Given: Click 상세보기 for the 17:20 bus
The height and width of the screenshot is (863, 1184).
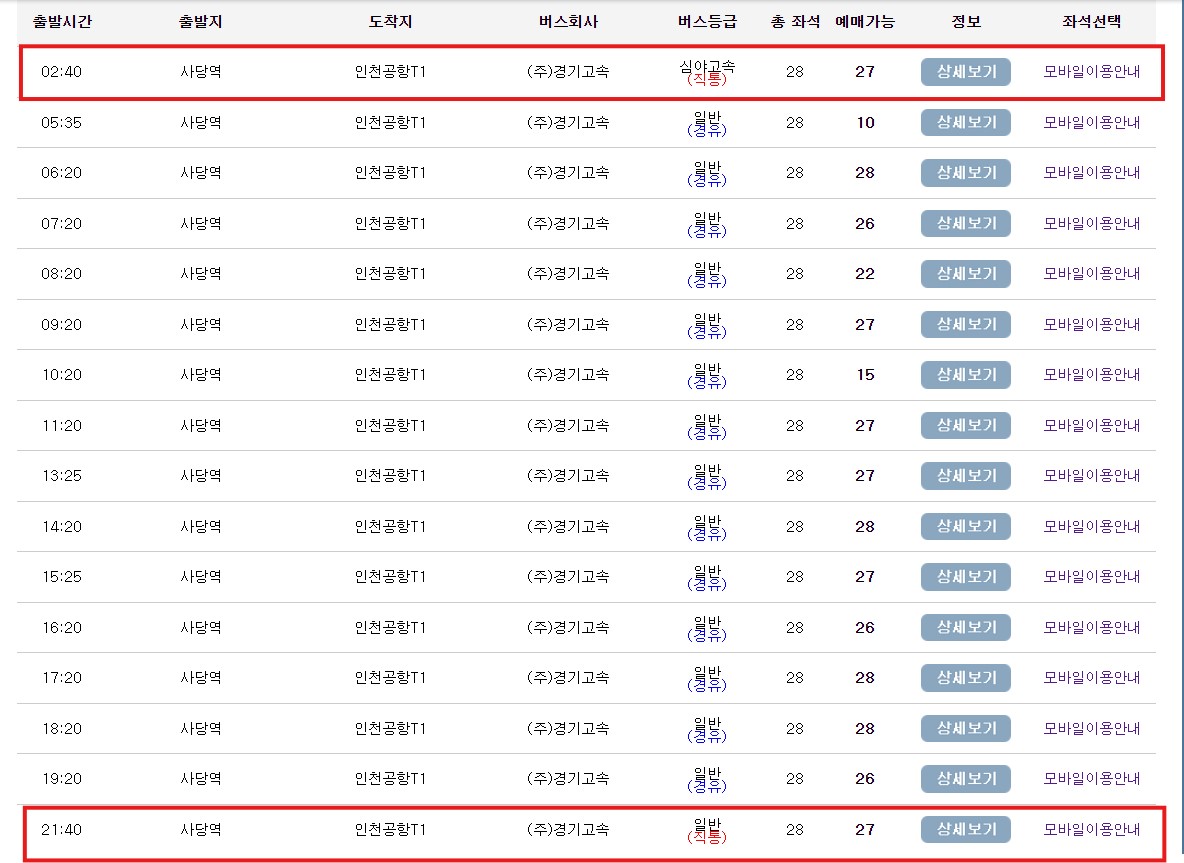Looking at the screenshot, I should pos(964,677).
